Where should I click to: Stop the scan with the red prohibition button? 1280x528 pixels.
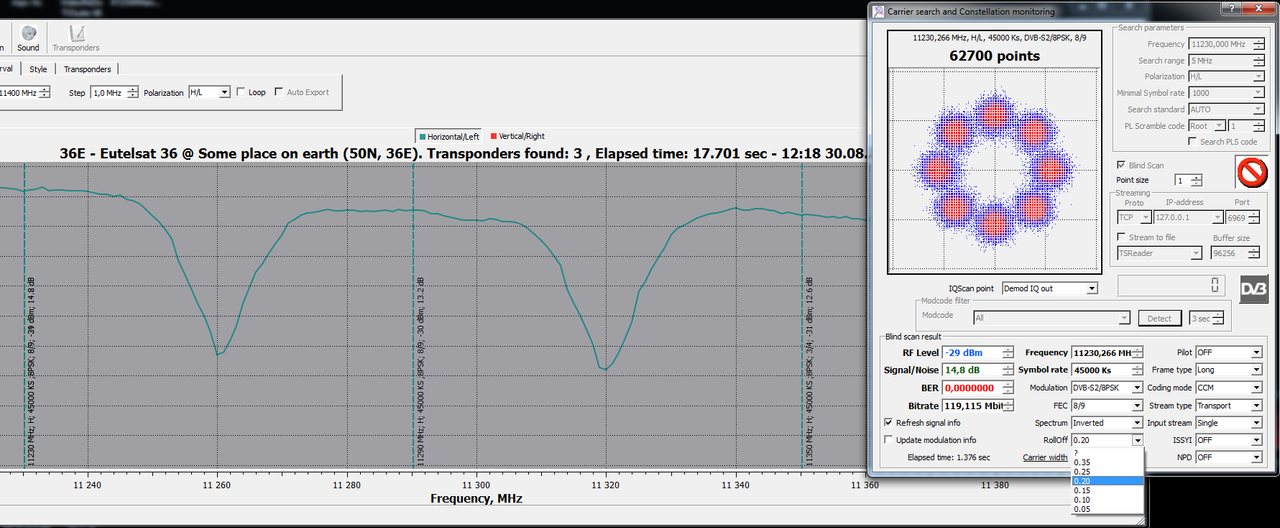coord(1251,172)
